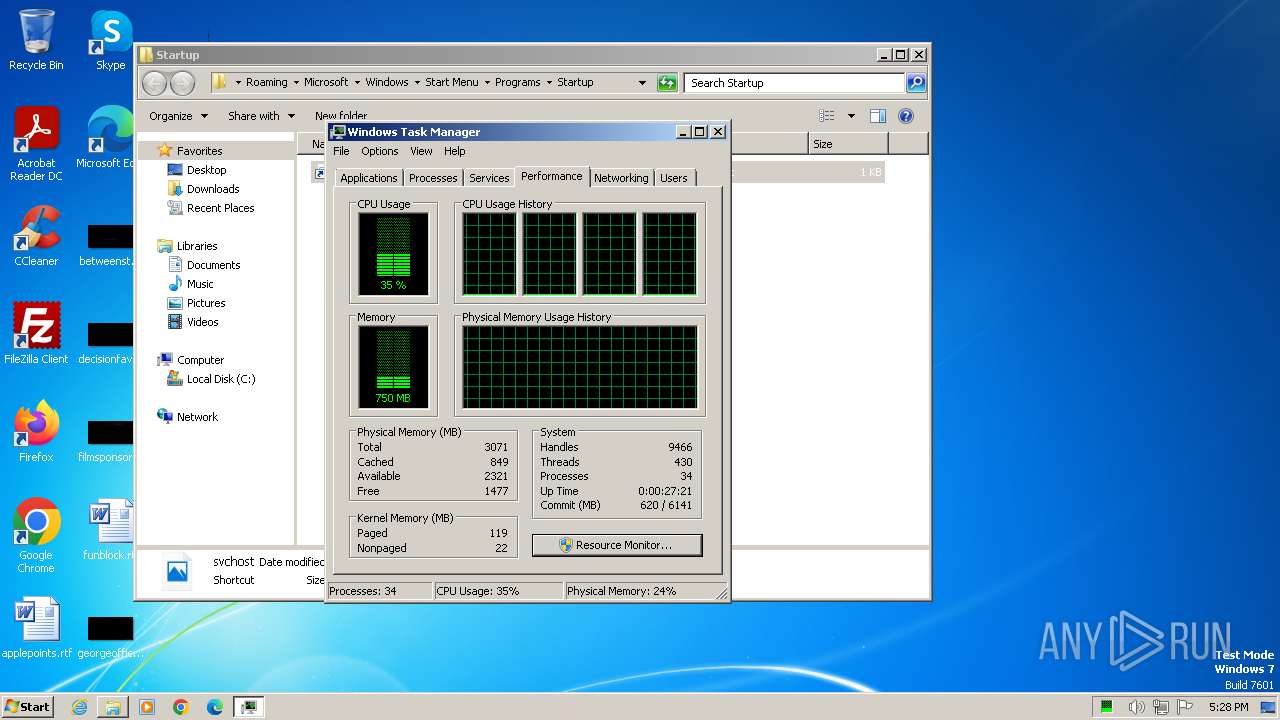Open Google Chrome desktop shortcut

coord(36,536)
